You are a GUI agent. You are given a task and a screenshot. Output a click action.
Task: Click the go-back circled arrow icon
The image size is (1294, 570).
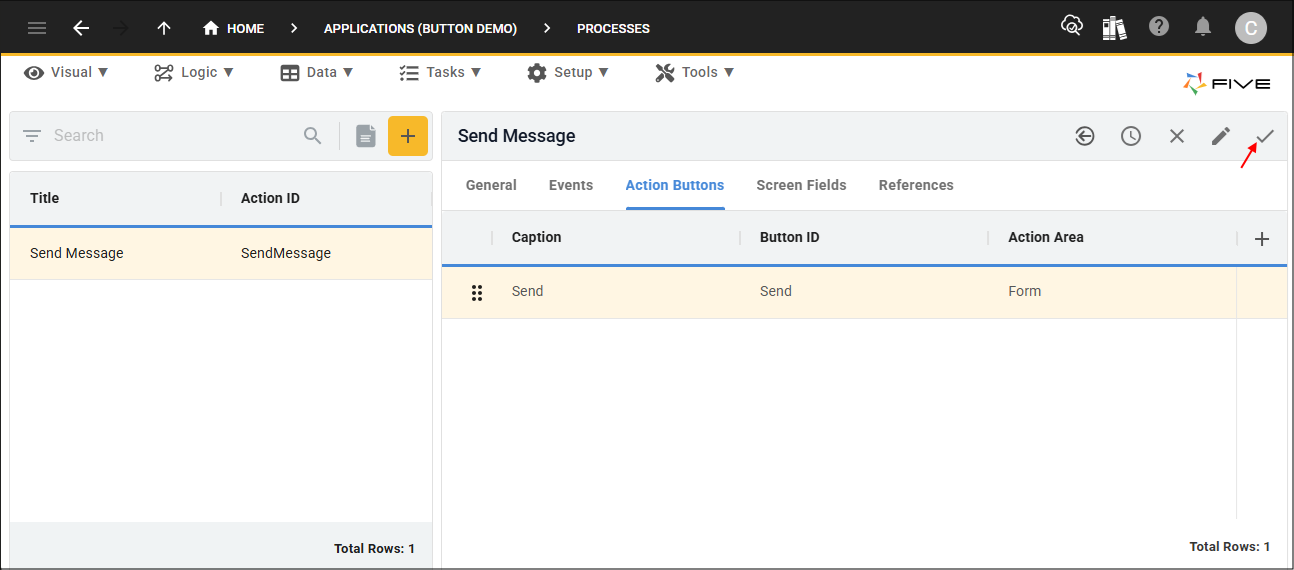click(x=1085, y=136)
